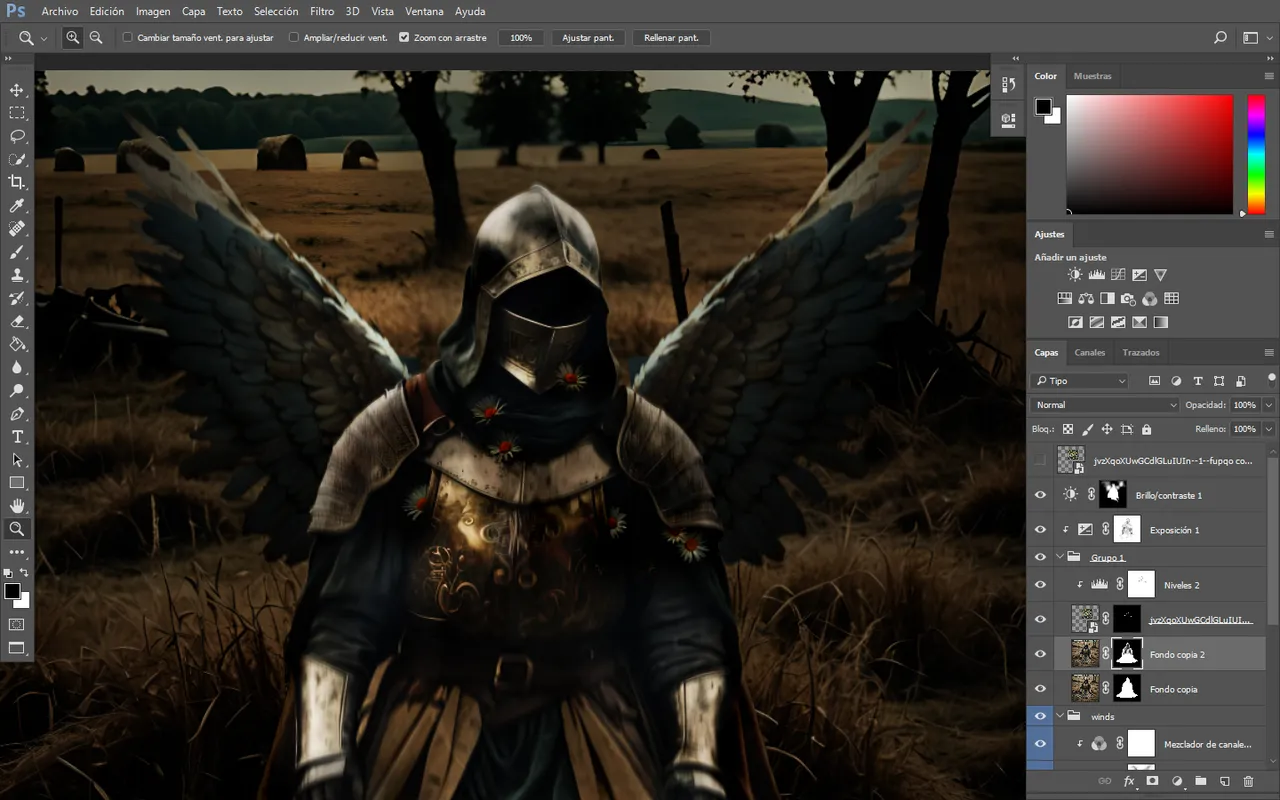Image resolution: width=1280 pixels, height=800 pixels.
Task: Select the Spot Healing Brush tool
Action: click(17, 229)
